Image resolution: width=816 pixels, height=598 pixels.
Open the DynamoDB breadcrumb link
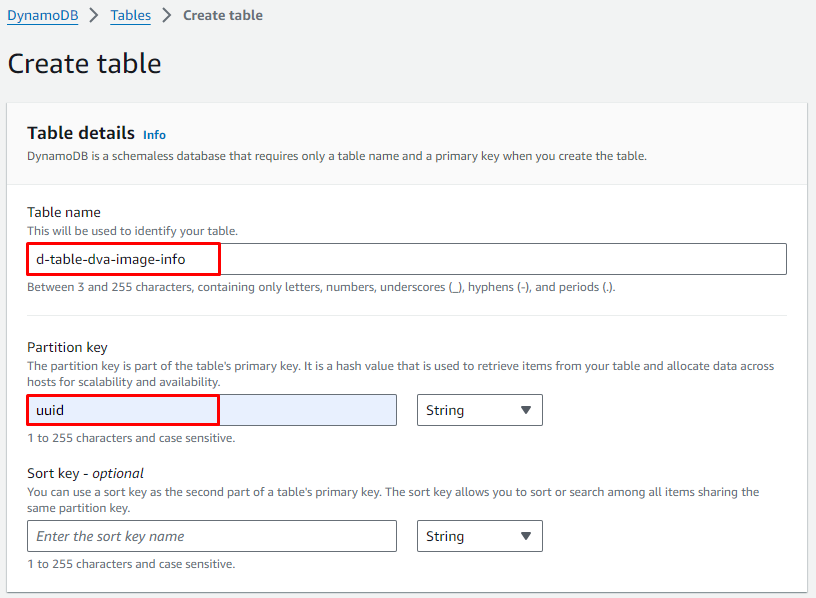[x=40, y=17]
